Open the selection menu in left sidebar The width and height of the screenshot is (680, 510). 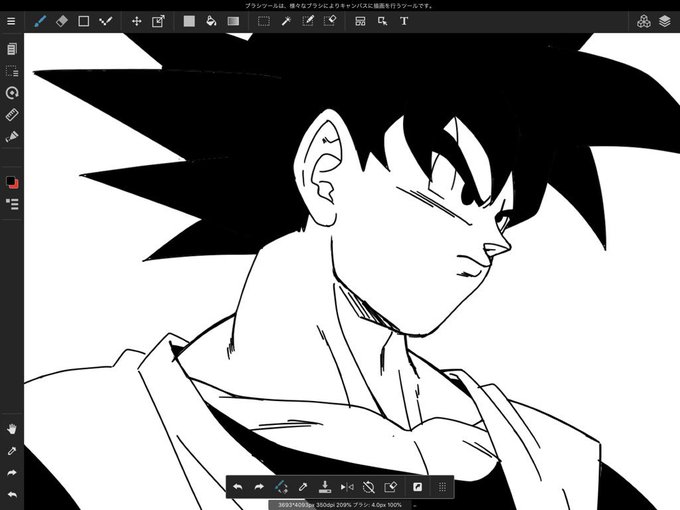pyautogui.click(x=12, y=71)
